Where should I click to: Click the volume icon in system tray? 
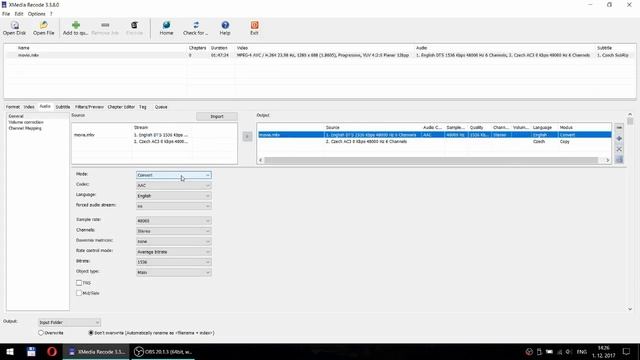coord(568,352)
